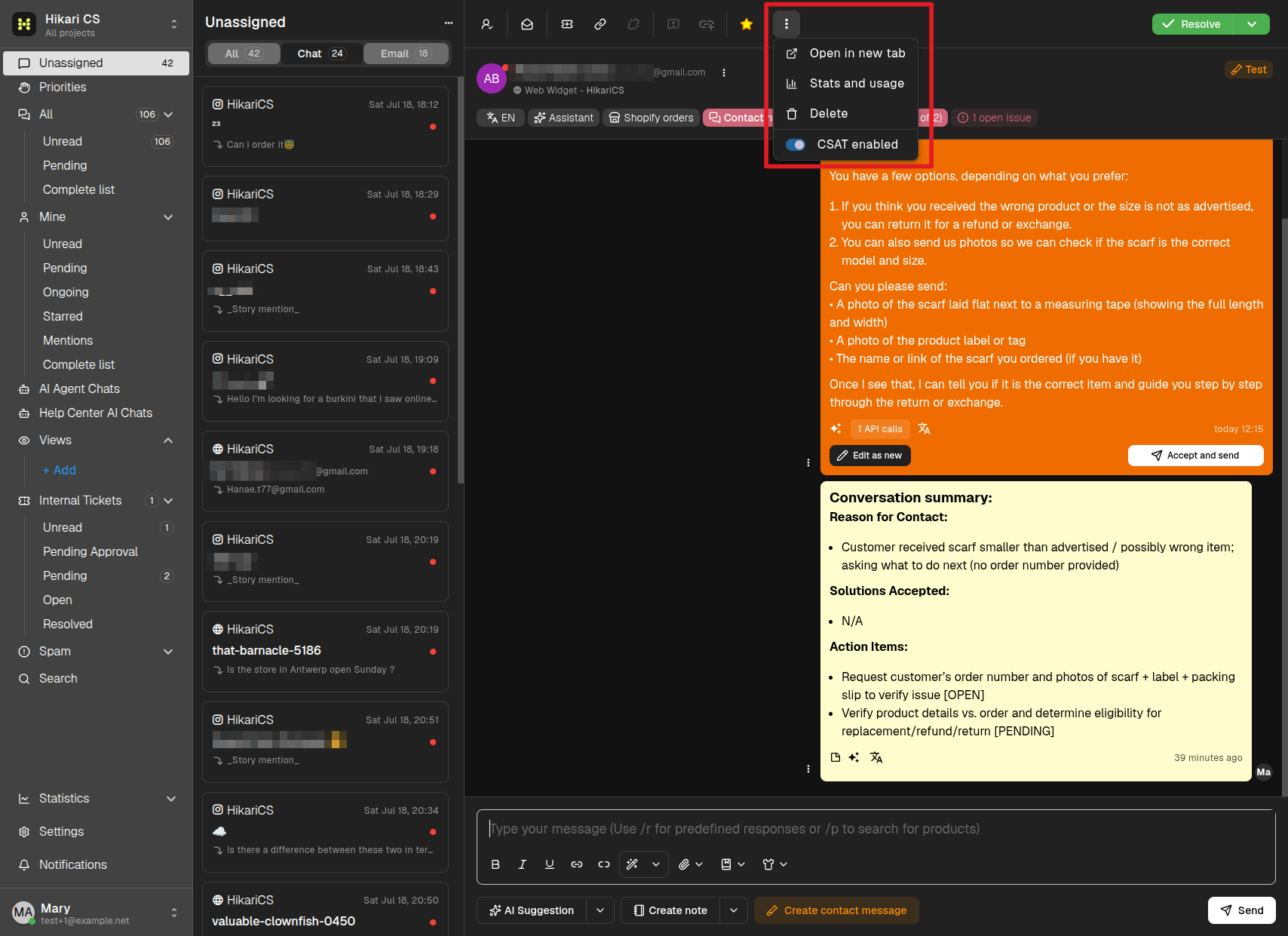Expand the Spam section chevron

(x=168, y=652)
